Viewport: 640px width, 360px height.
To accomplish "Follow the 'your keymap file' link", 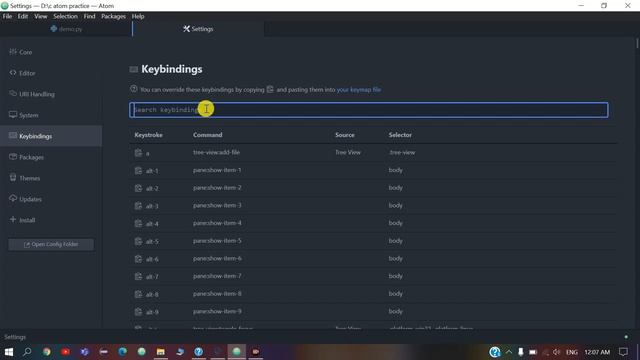I will (x=359, y=89).
